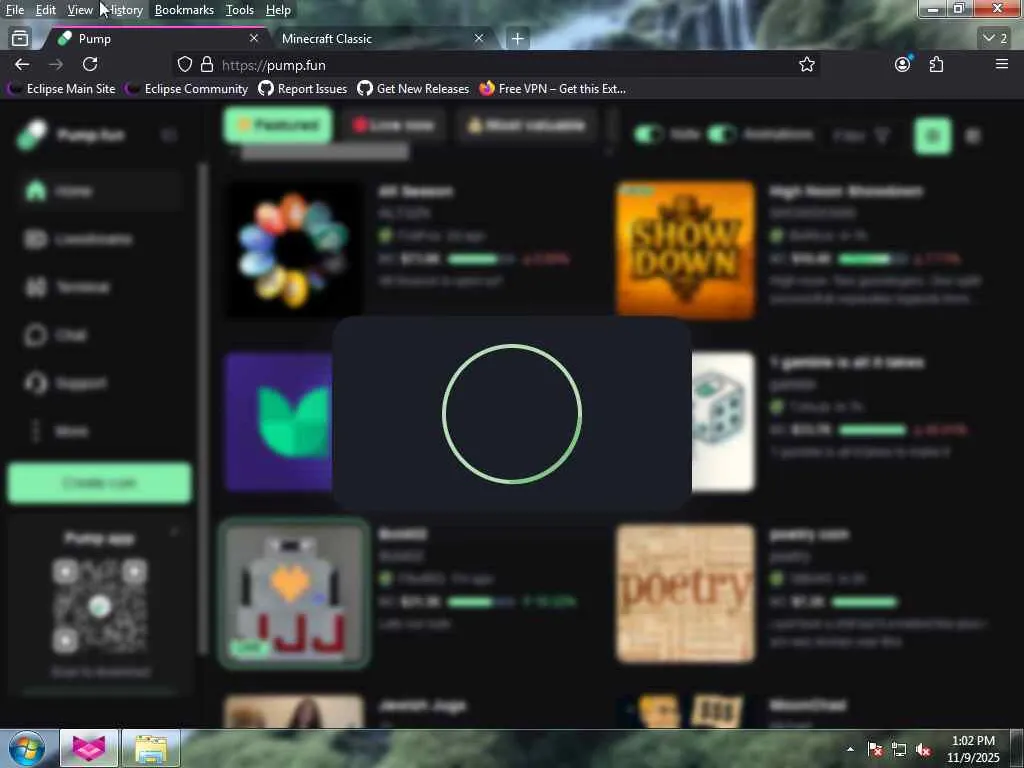
Task: Go back to the previous page
Action: click(x=22, y=64)
